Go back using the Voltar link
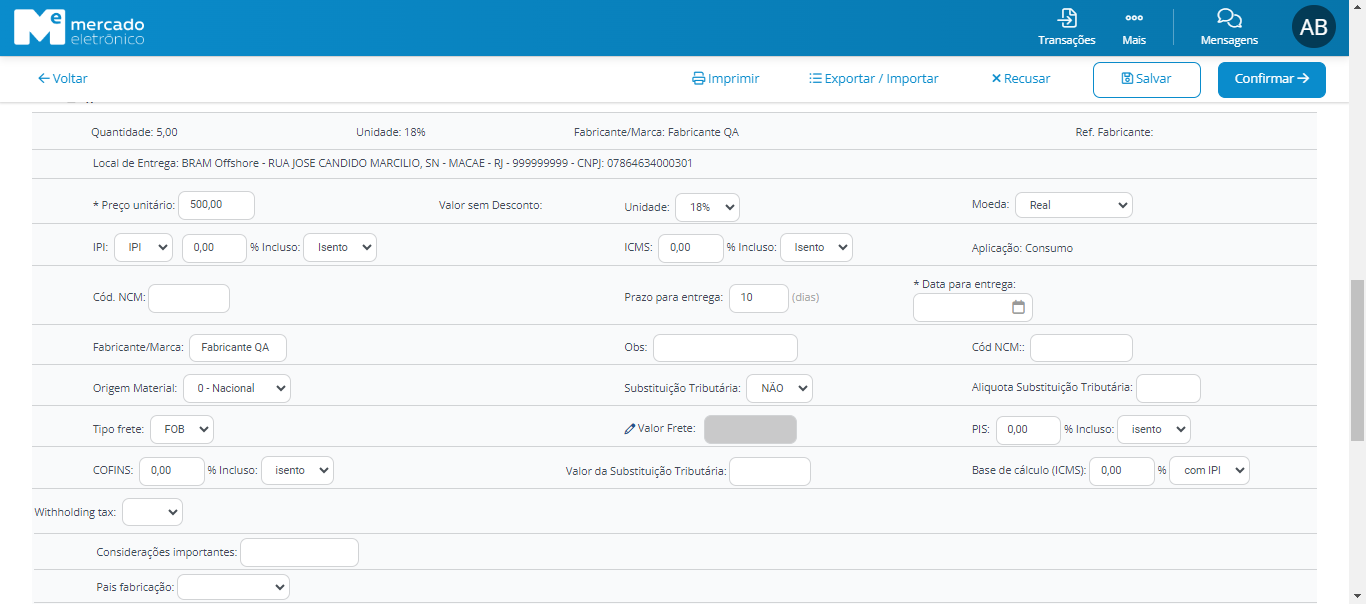The image size is (1366, 604). click(62, 79)
